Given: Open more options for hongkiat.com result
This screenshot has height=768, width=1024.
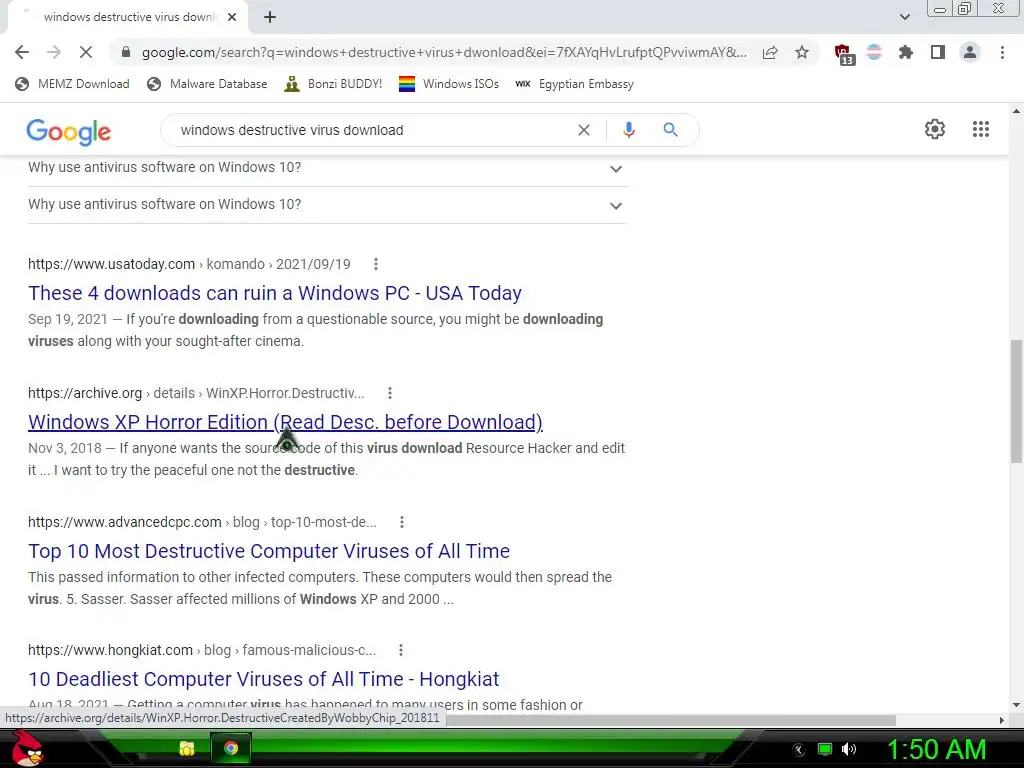Looking at the screenshot, I should click(401, 650).
